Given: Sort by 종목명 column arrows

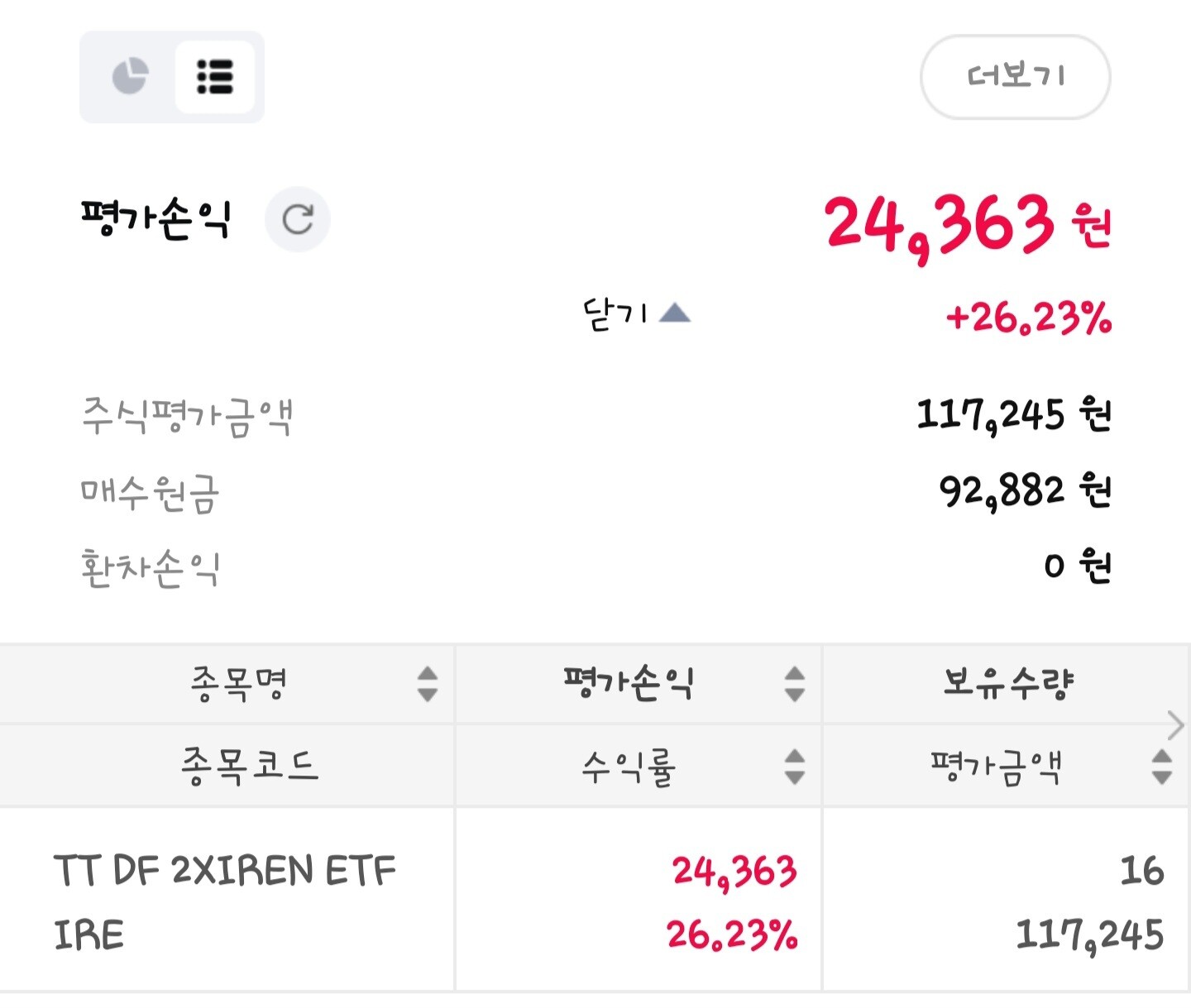Looking at the screenshot, I should pos(428,684).
